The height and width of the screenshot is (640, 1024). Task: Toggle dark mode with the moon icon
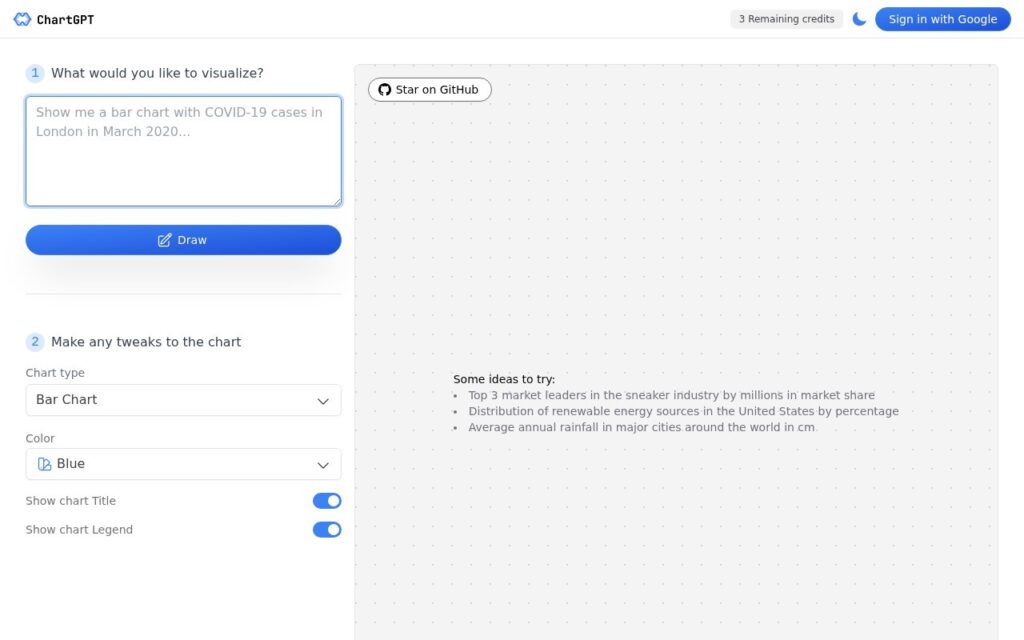pos(859,19)
